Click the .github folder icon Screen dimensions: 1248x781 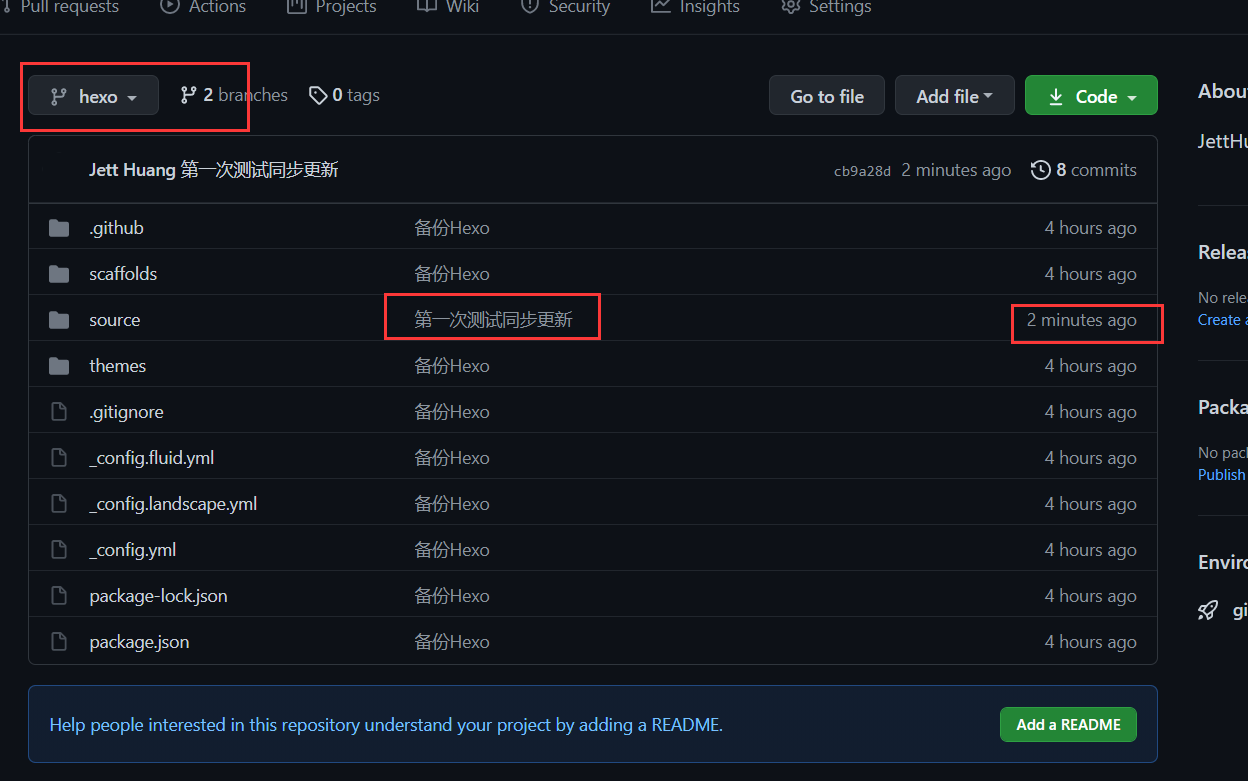coord(59,228)
